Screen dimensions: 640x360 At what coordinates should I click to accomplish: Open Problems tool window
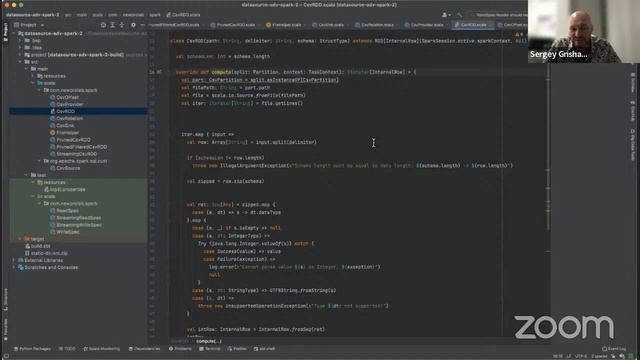pyautogui.click(x=180, y=349)
